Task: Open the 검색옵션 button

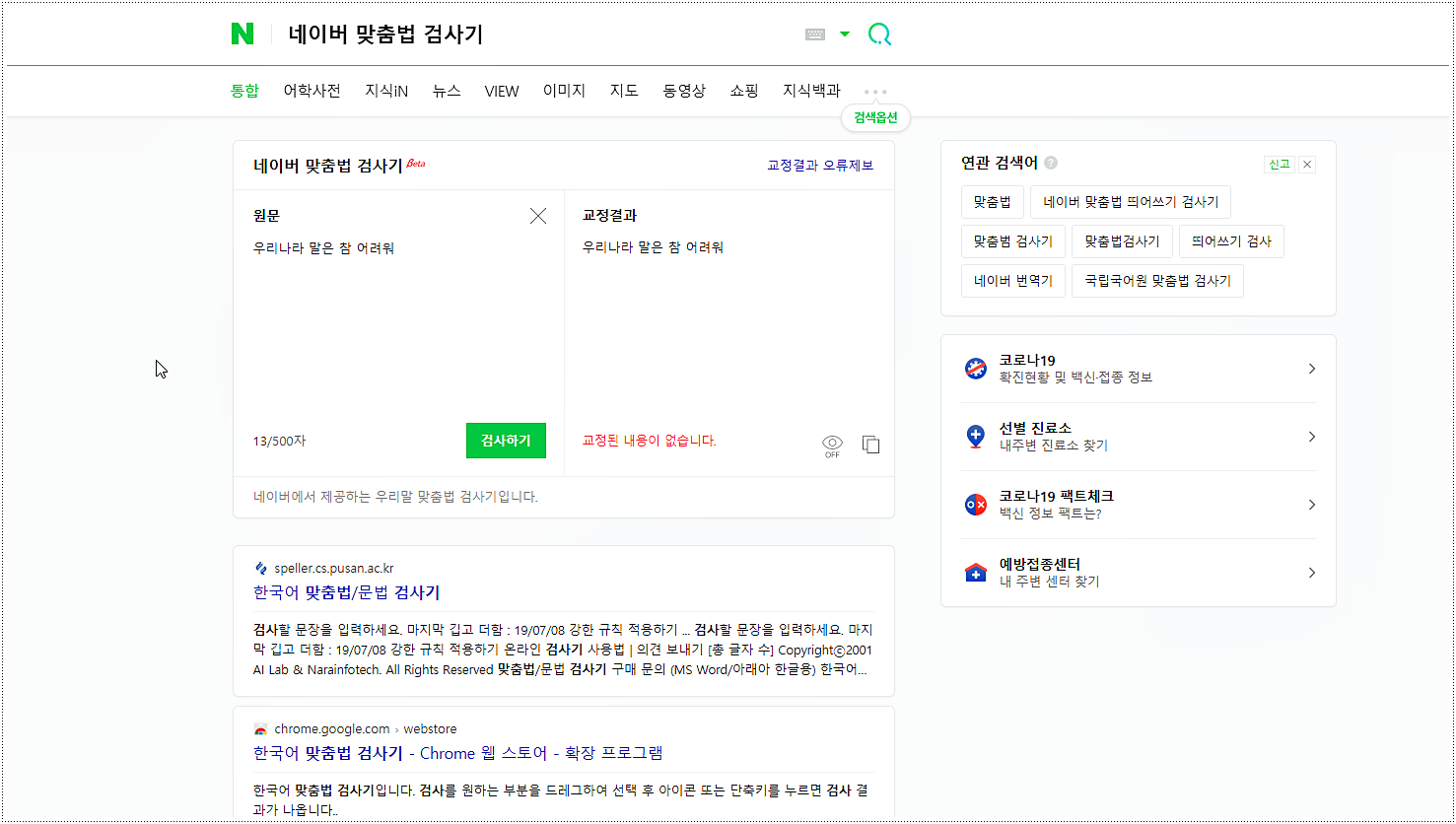Action: [x=875, y=118]
